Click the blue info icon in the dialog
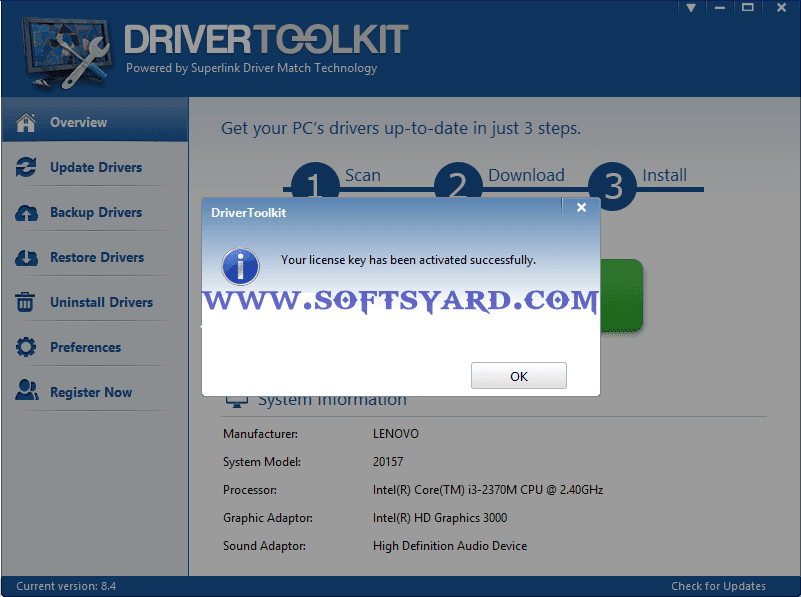The width and height of the screenshot is (801, 597). coord(241,266)
